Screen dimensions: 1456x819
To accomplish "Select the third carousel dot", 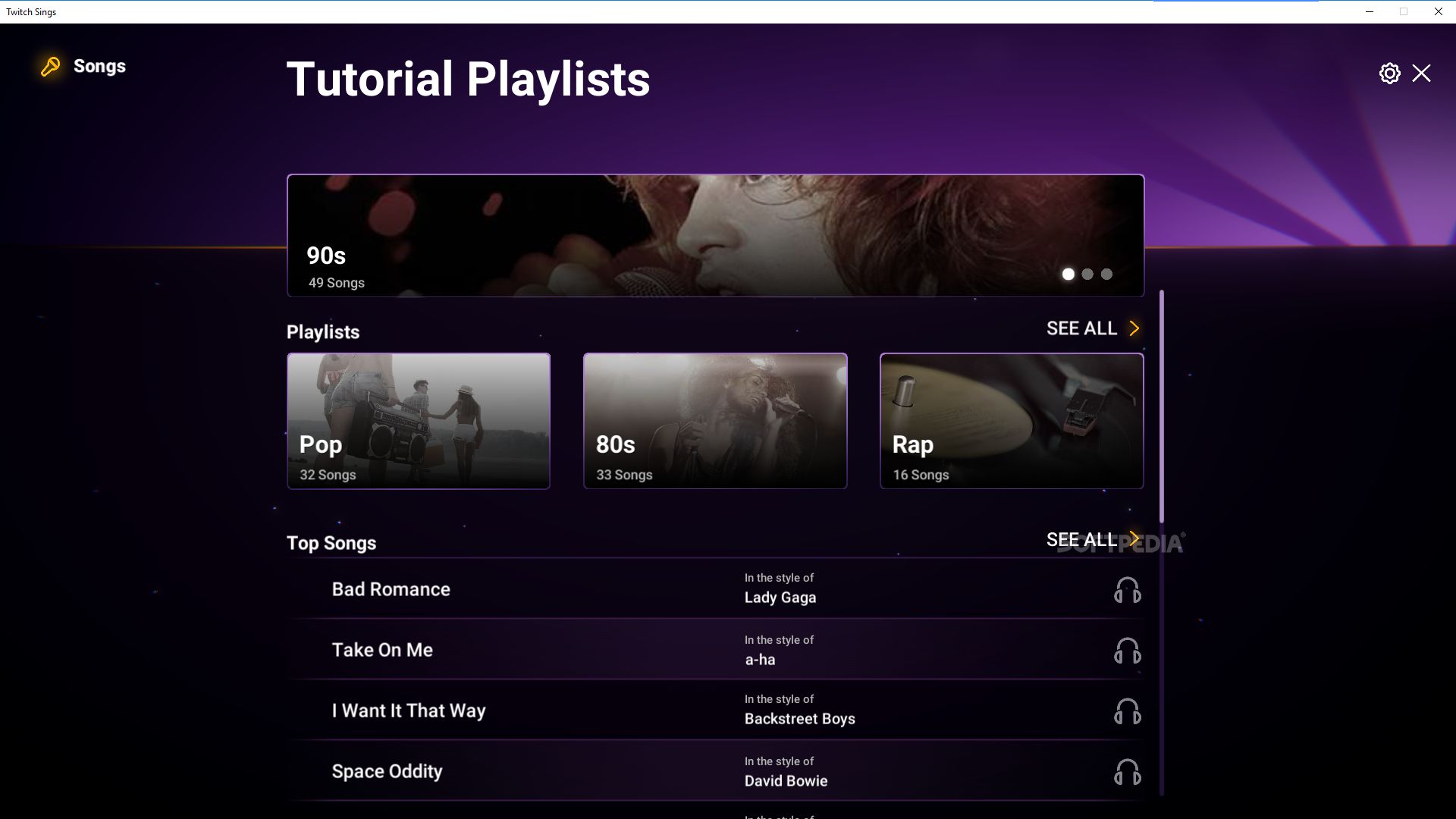I will click(x=1106, y=274).
